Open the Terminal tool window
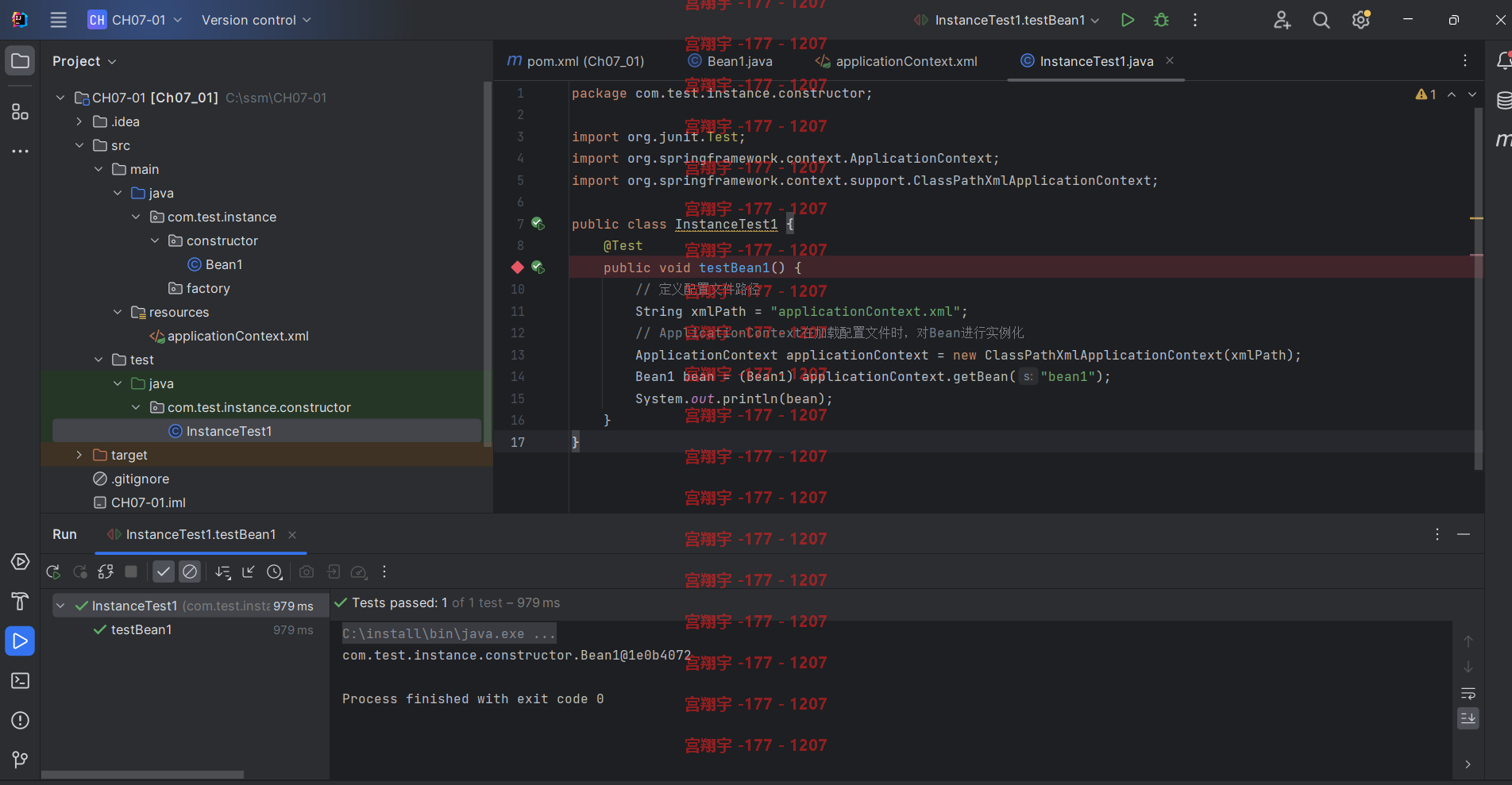1512x785 pixels. click(x=20, y=681)
